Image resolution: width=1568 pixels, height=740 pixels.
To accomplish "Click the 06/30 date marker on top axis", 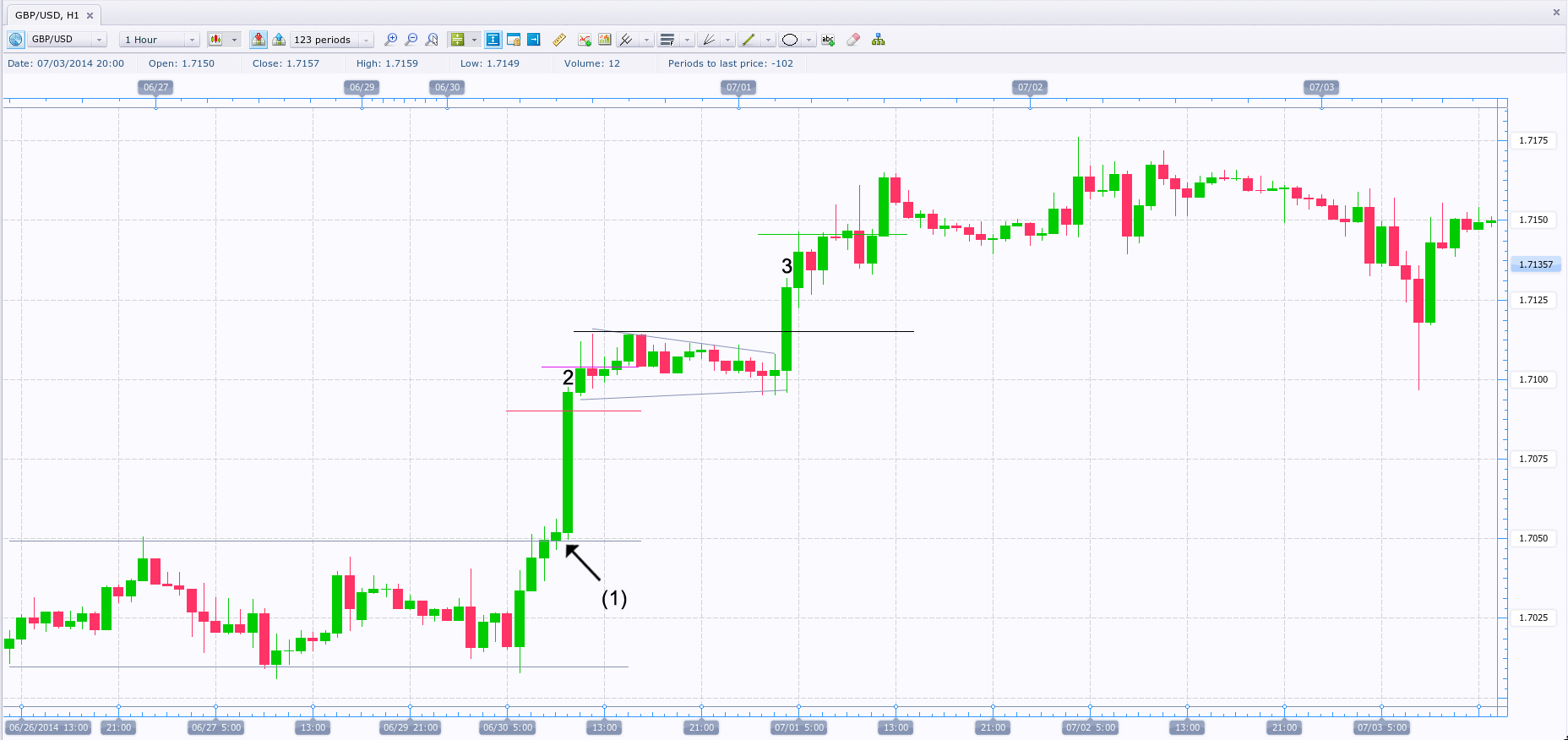I will click(x=447, y=87).
